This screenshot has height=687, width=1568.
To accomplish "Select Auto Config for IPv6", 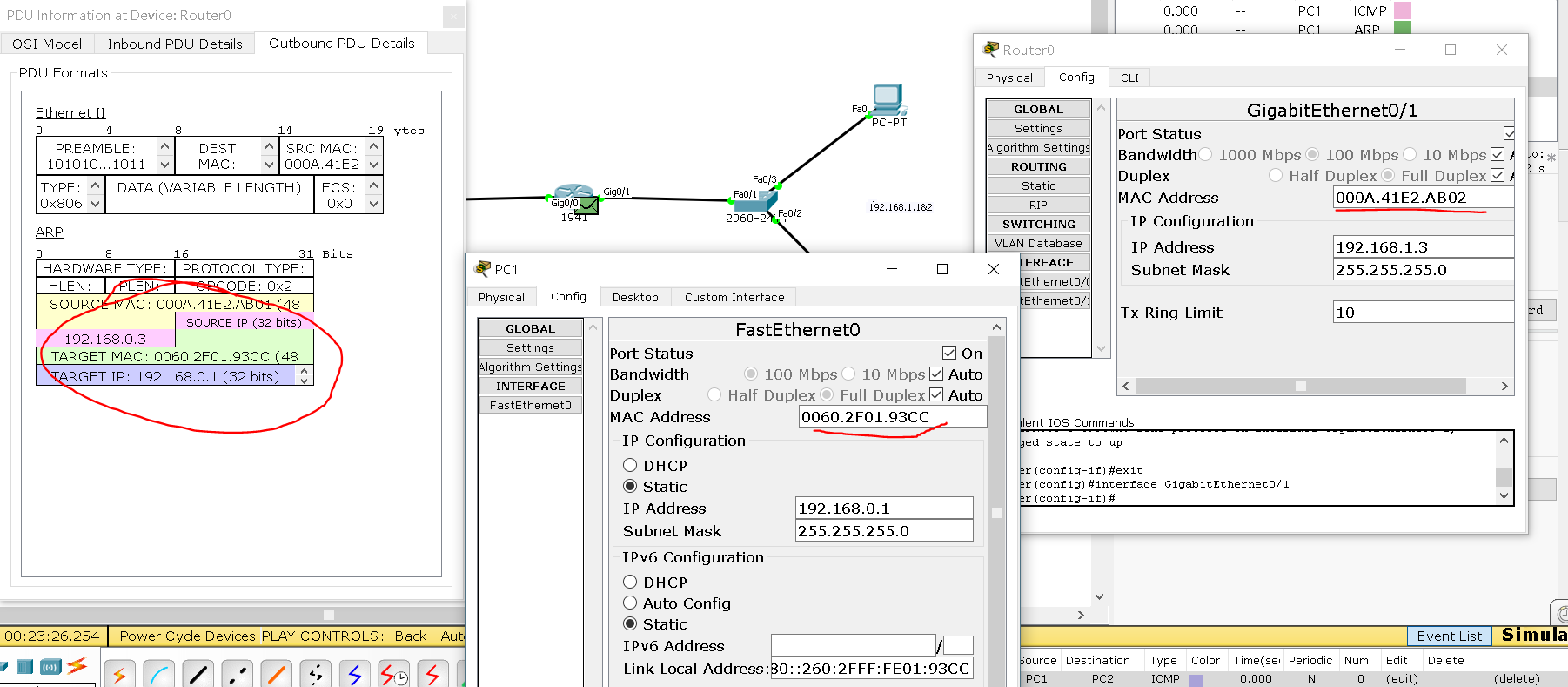I will click(x=630, y=603).
